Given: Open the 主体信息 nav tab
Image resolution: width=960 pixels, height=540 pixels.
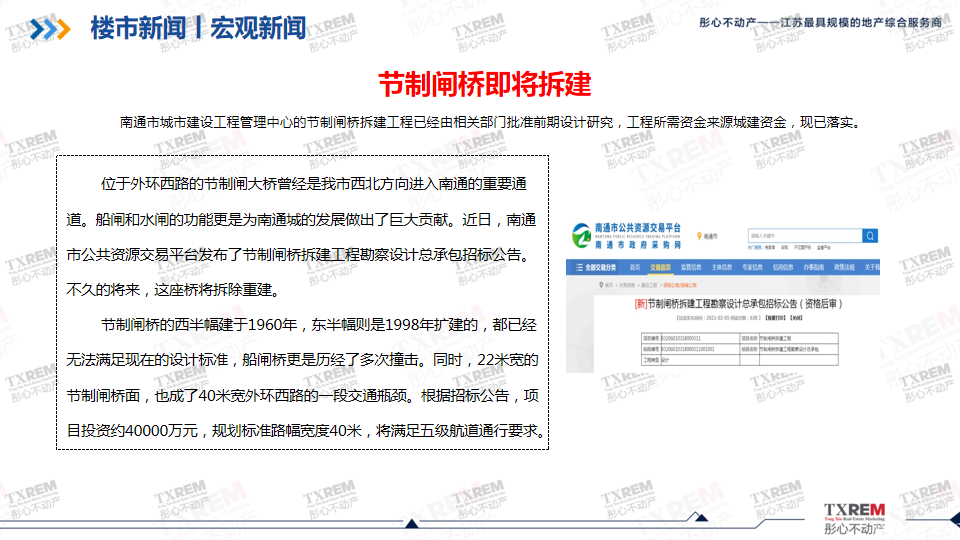Looking at the screenshot, I should click(722, 267).
